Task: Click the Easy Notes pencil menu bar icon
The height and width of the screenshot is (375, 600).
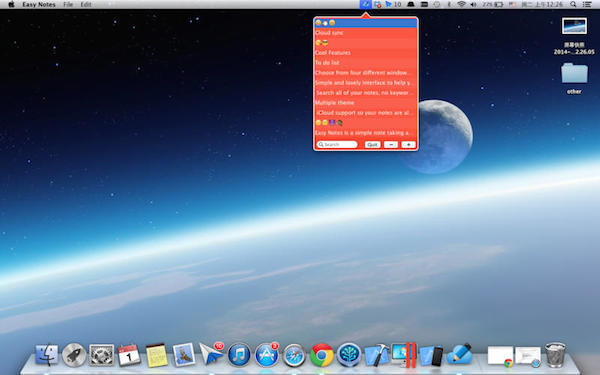Action: (x=365, y=5)
